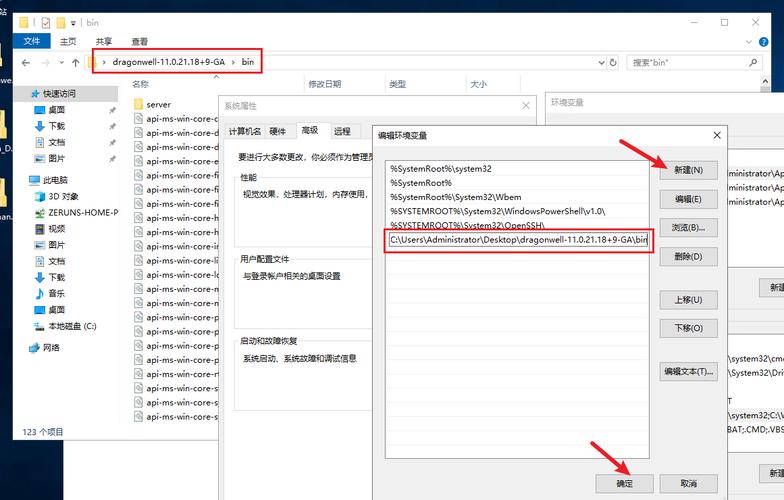Viewport: 784px width, 500px height.
Task: Sort by the 名称 column header
Action: pos(140,84)
